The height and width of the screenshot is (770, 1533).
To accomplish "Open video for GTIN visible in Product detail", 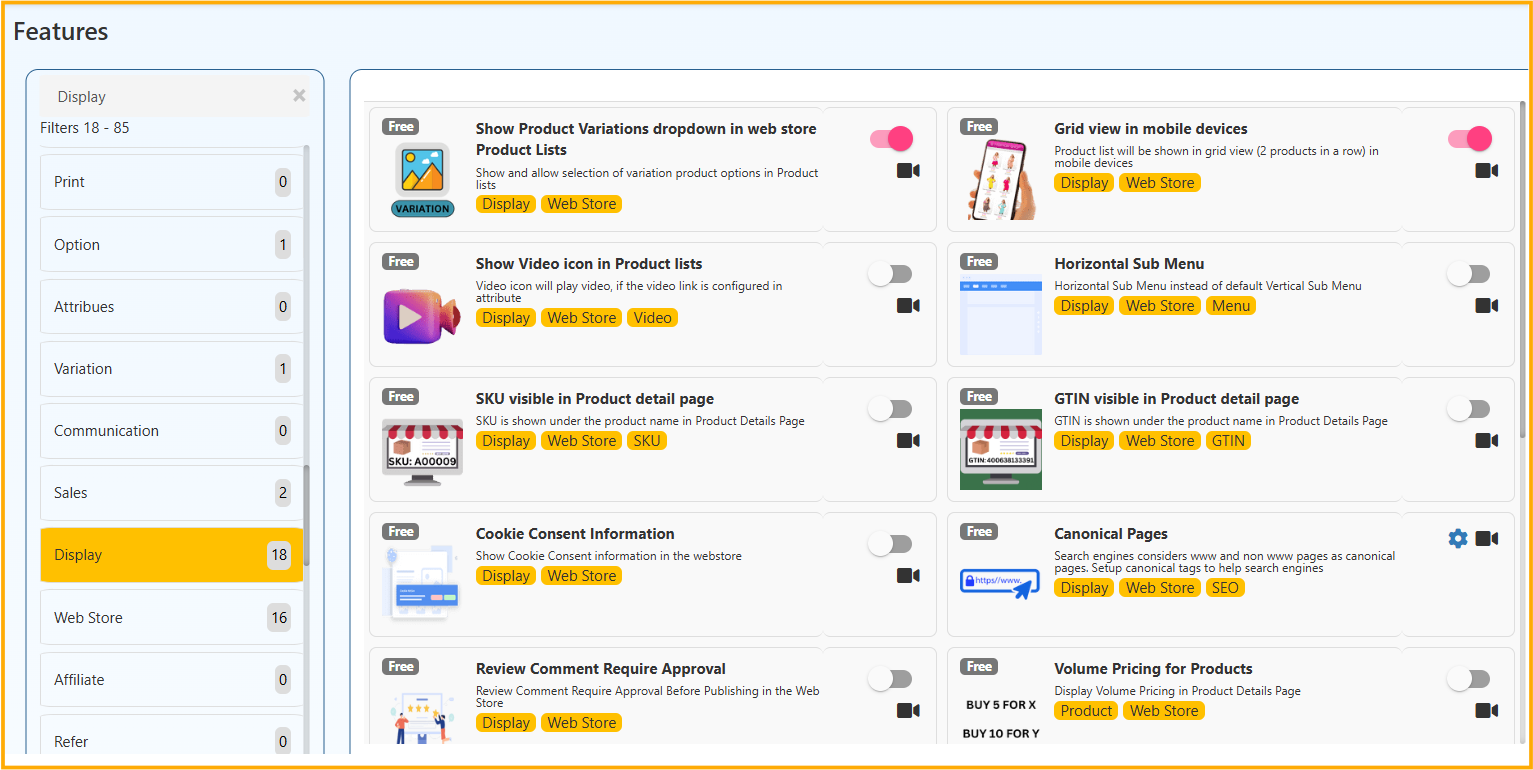I will pos(1487,441).
